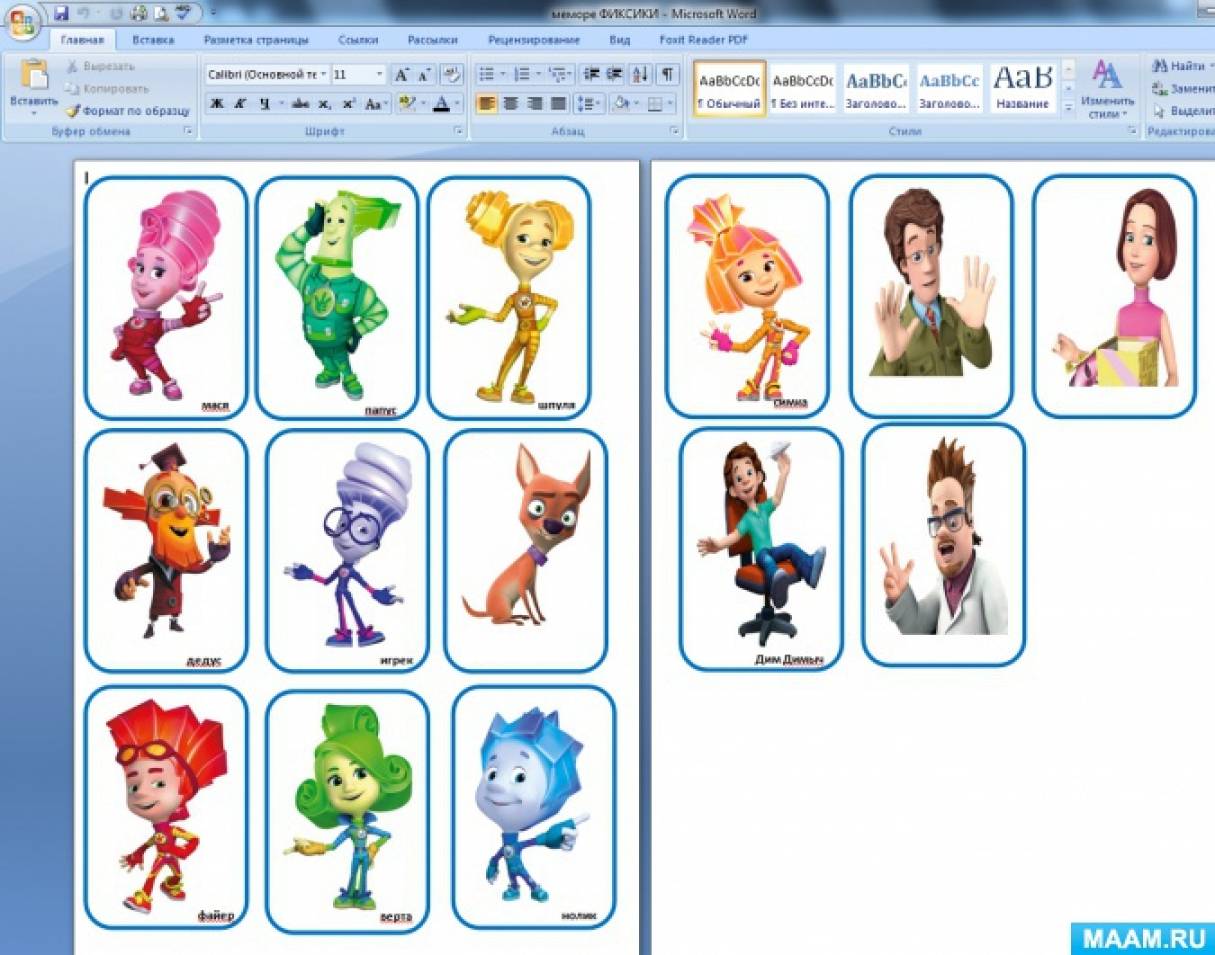Click the Копировать button
This screenshot has height=955, width=1215.
[108, 88]
